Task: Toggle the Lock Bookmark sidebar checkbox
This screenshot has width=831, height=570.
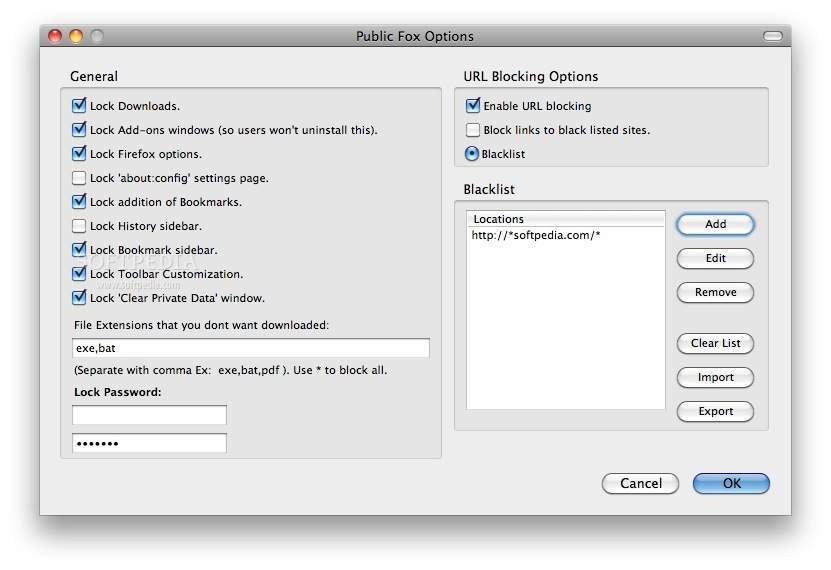Action: pyautogui.click(x=79, y=250)
